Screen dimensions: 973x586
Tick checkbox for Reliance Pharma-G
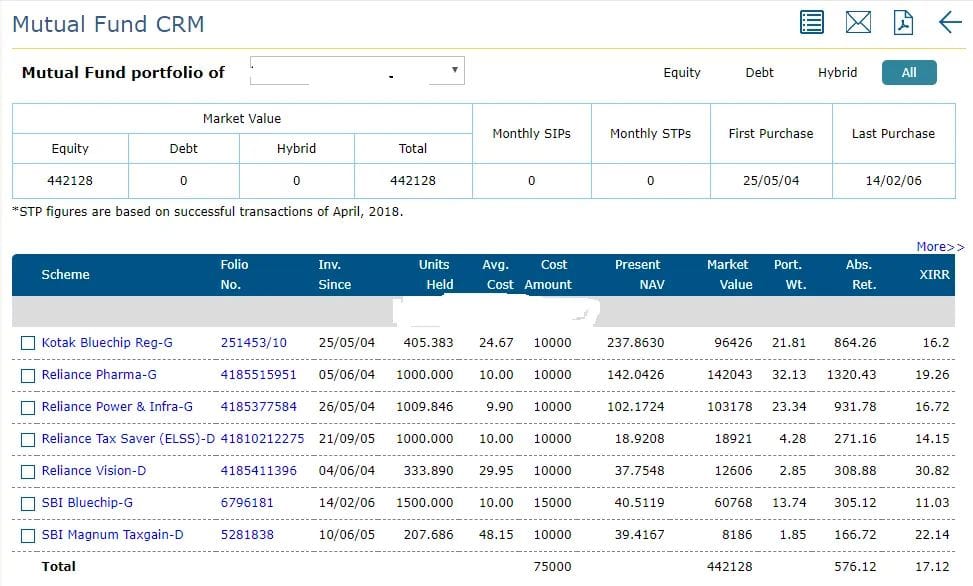[x=28, y=376]
